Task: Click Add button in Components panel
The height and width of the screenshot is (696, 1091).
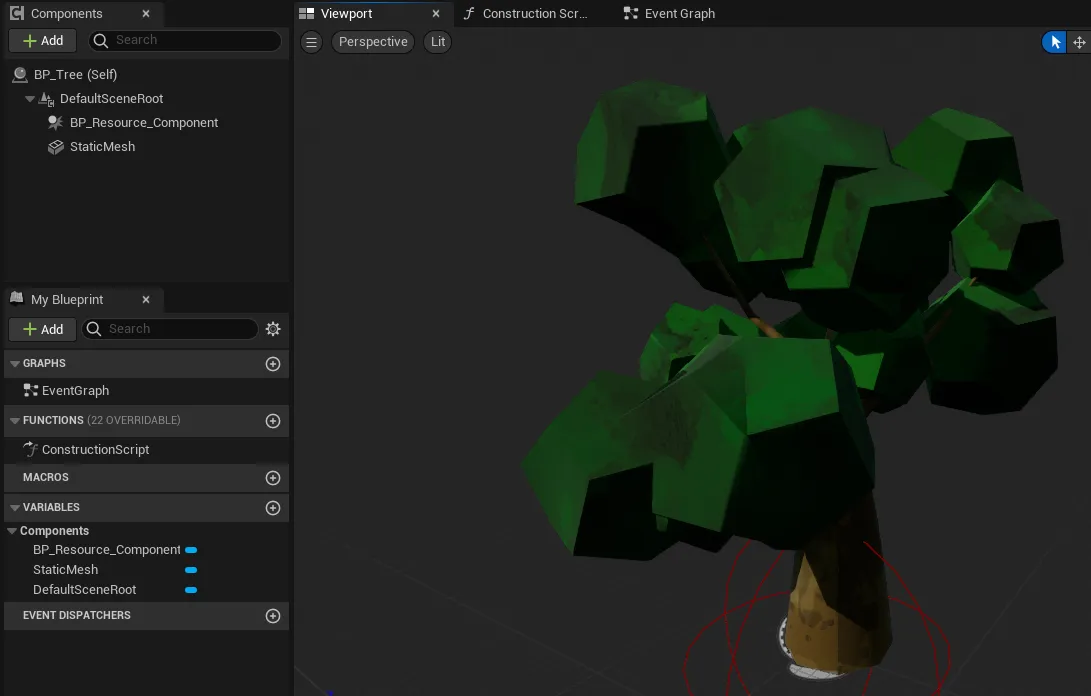Action: pyautogui.click(x=42, y=40)
